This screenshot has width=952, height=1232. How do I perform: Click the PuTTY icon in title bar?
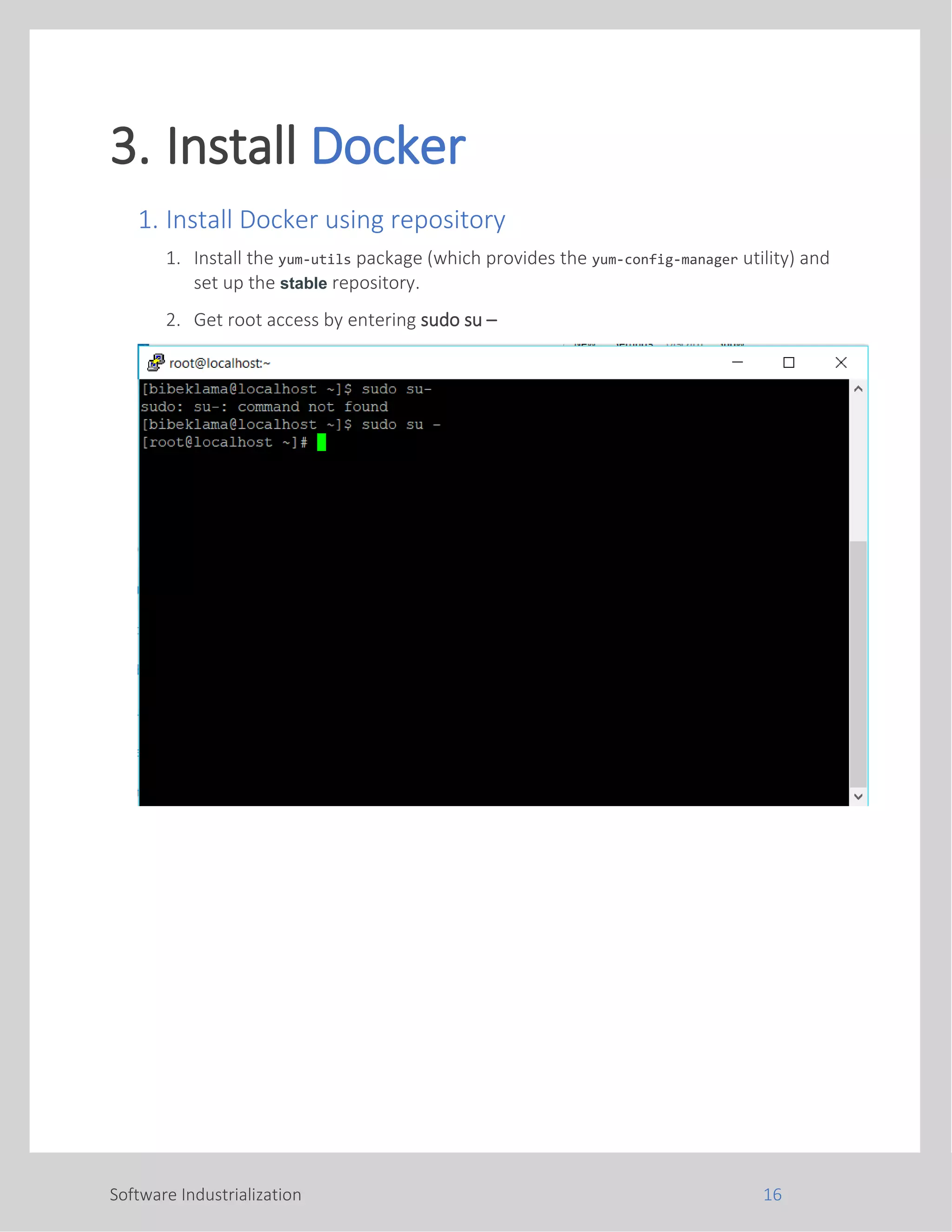(x=156, y=363)
